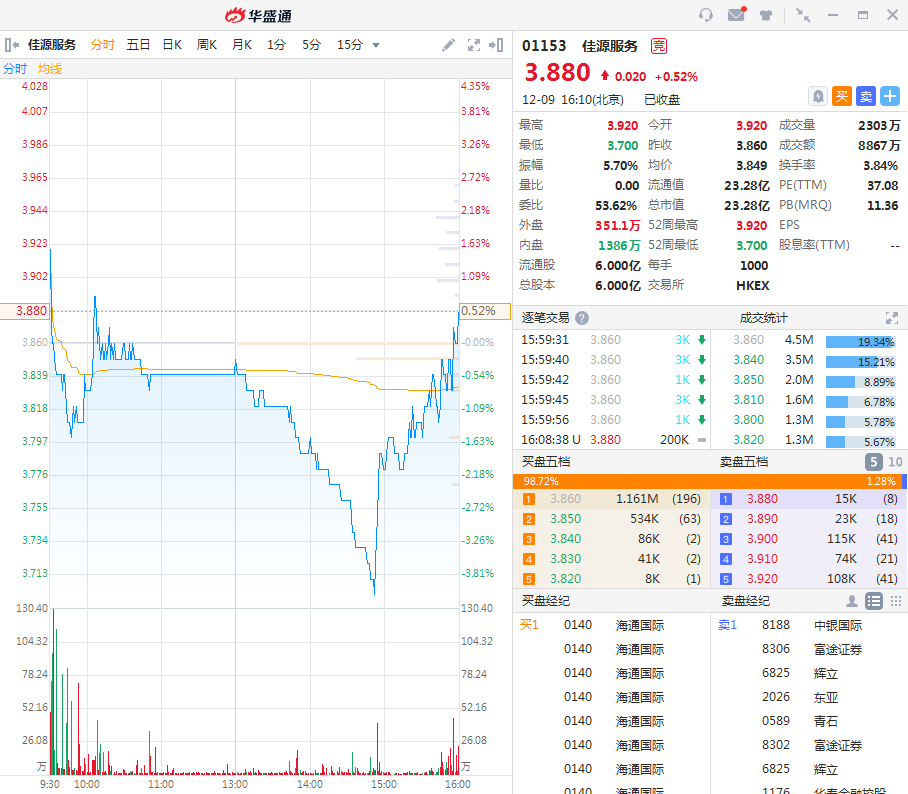Select broker list view icon
The image size is (908, 794).
point(874,601)
